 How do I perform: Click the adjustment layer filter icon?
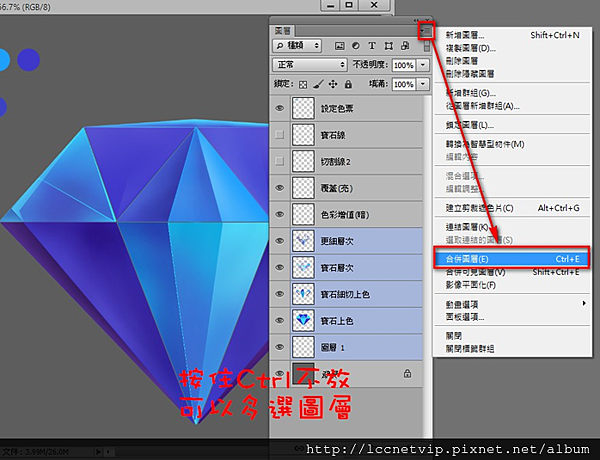356,46
